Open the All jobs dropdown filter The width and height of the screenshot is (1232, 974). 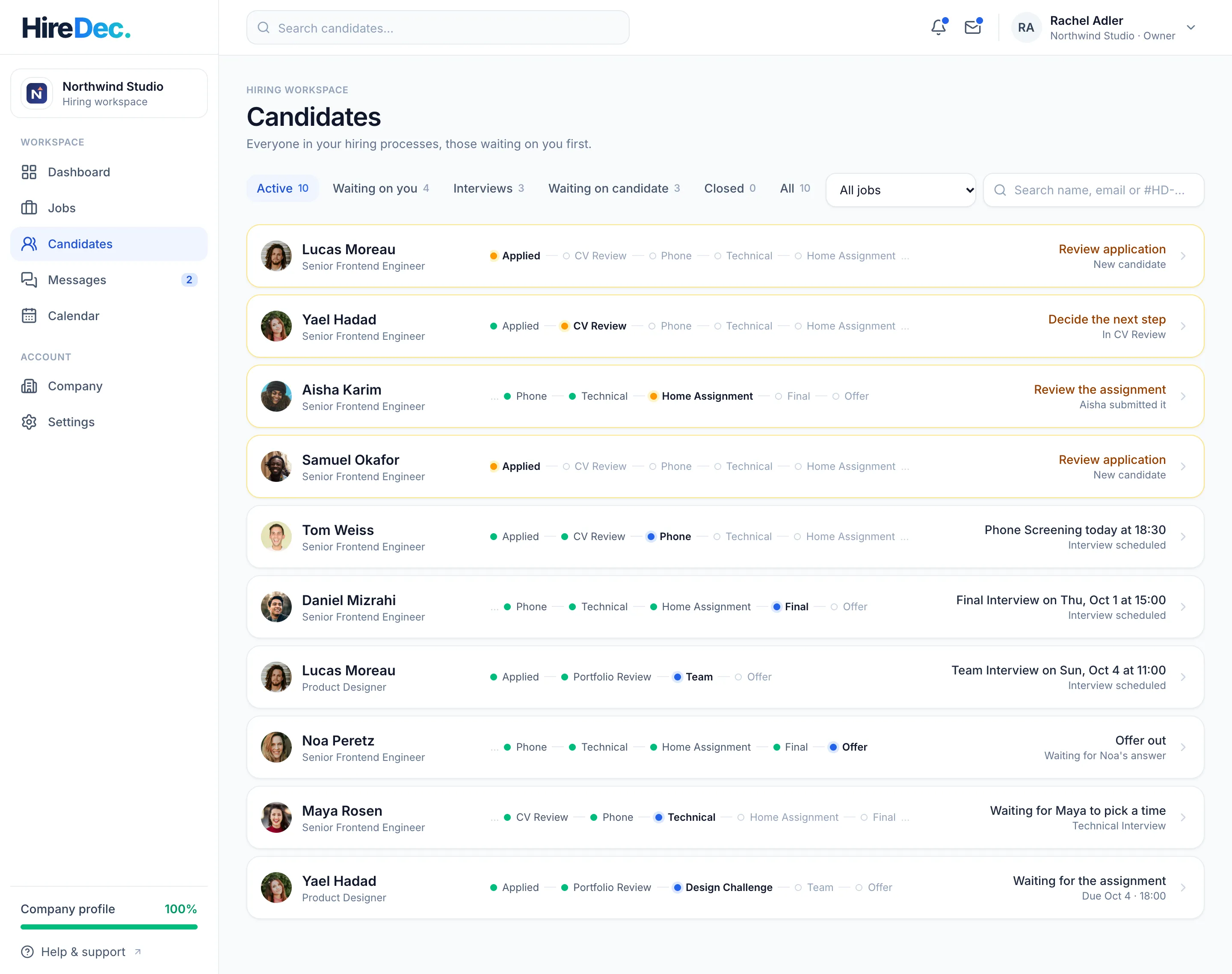(x=901, y=190)
